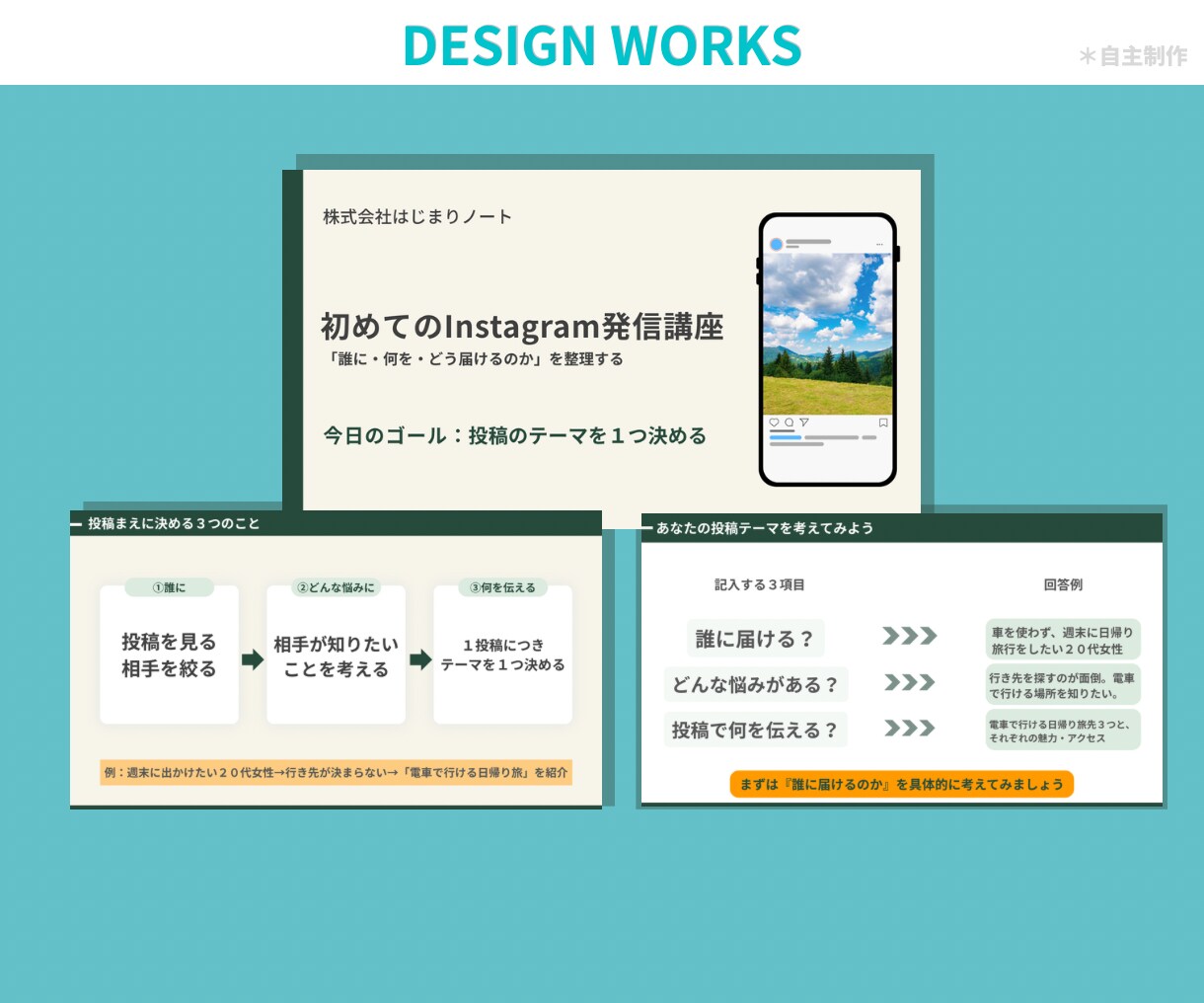
Task: Select the どんな悩みがある？ question box
Action: tap(755, 684)
